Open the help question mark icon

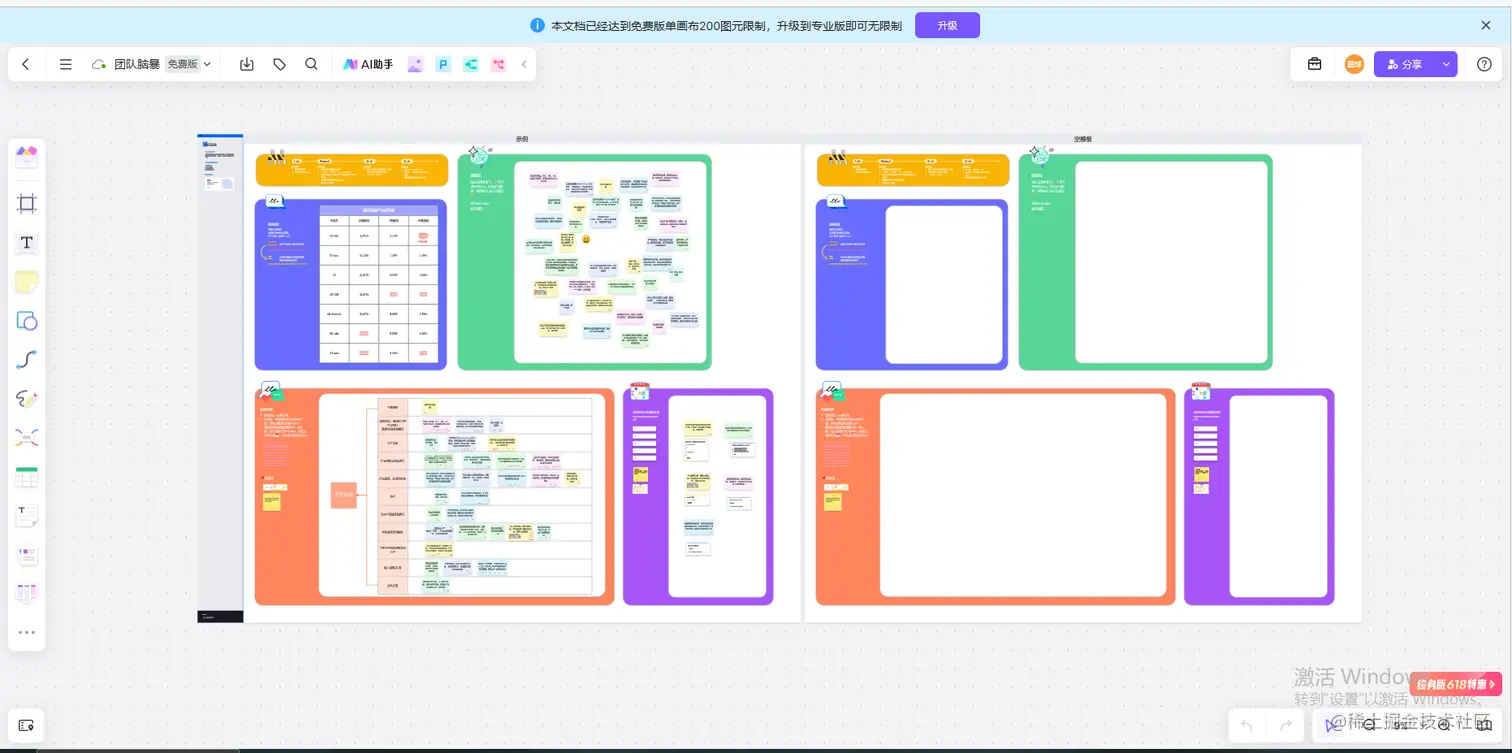coord(1485,64)
